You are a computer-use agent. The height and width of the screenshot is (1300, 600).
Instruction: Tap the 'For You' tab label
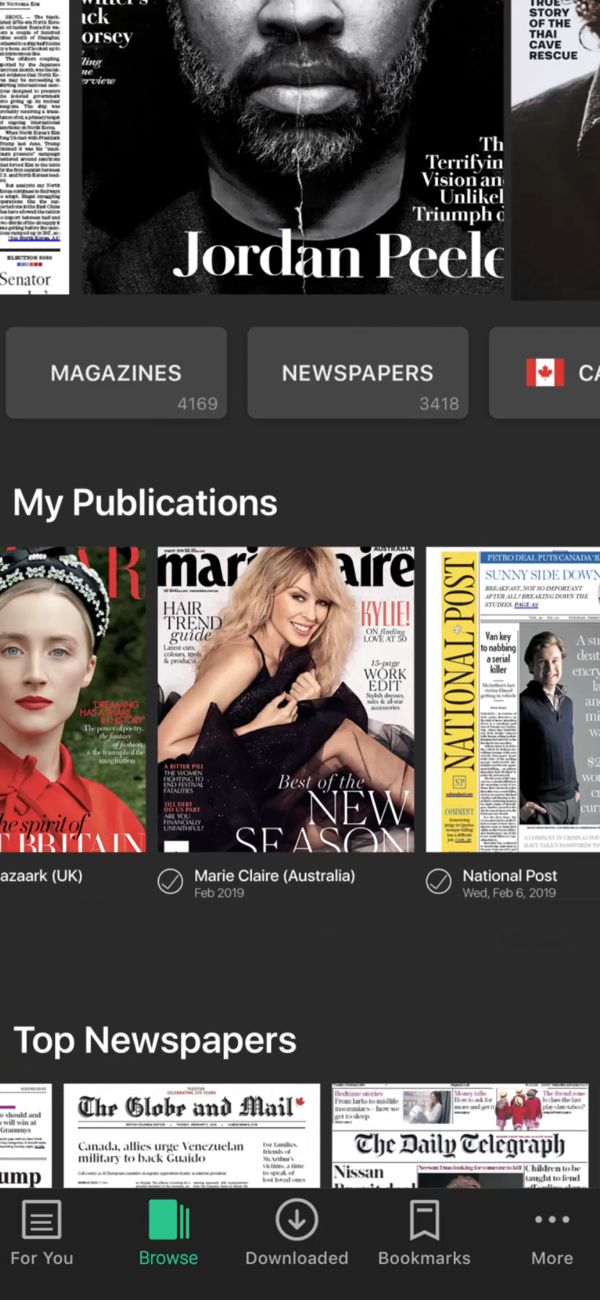[41, 1258]
